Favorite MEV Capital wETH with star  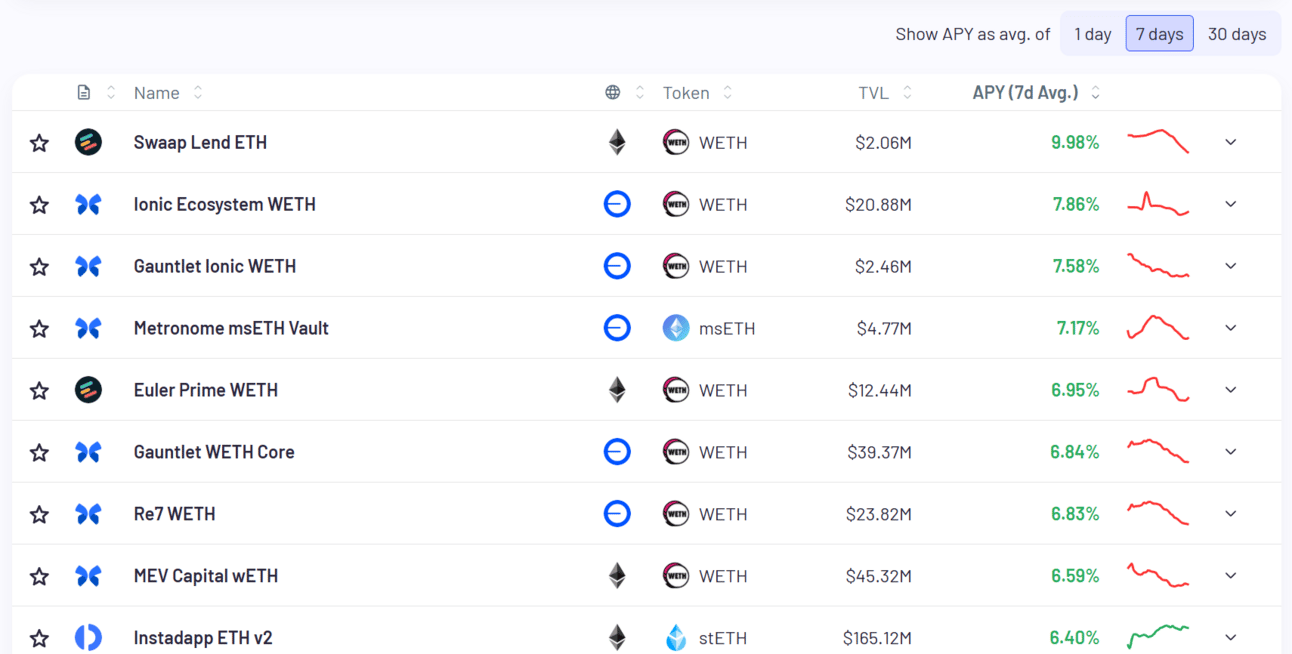coord(39,577)
